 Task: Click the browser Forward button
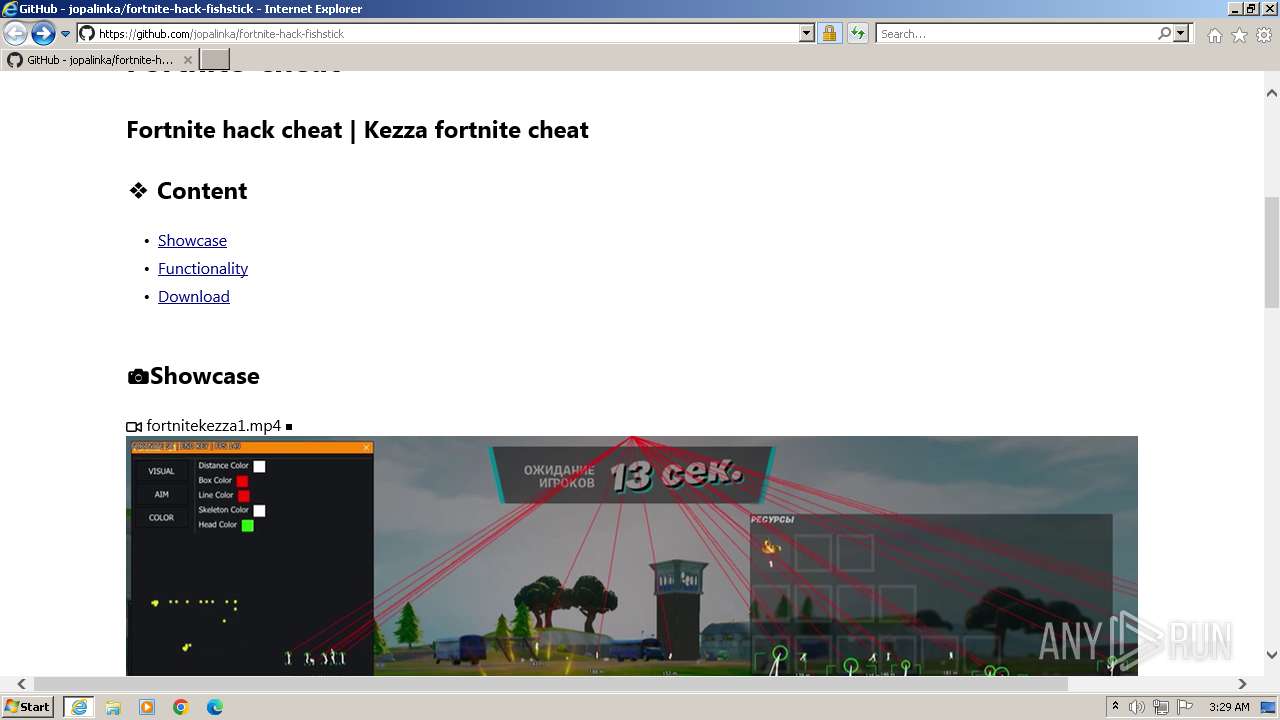pyautogui.click(x=43, y=34)
